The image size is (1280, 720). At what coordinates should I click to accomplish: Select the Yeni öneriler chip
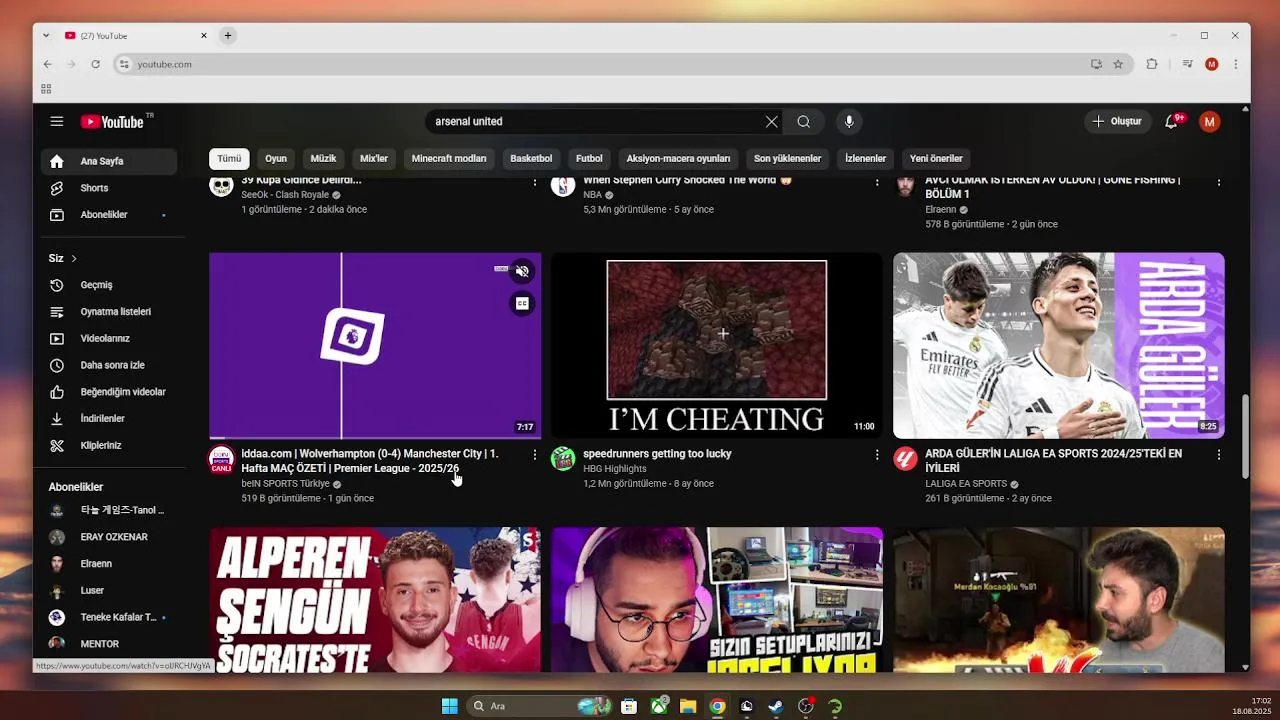point(936,158)
